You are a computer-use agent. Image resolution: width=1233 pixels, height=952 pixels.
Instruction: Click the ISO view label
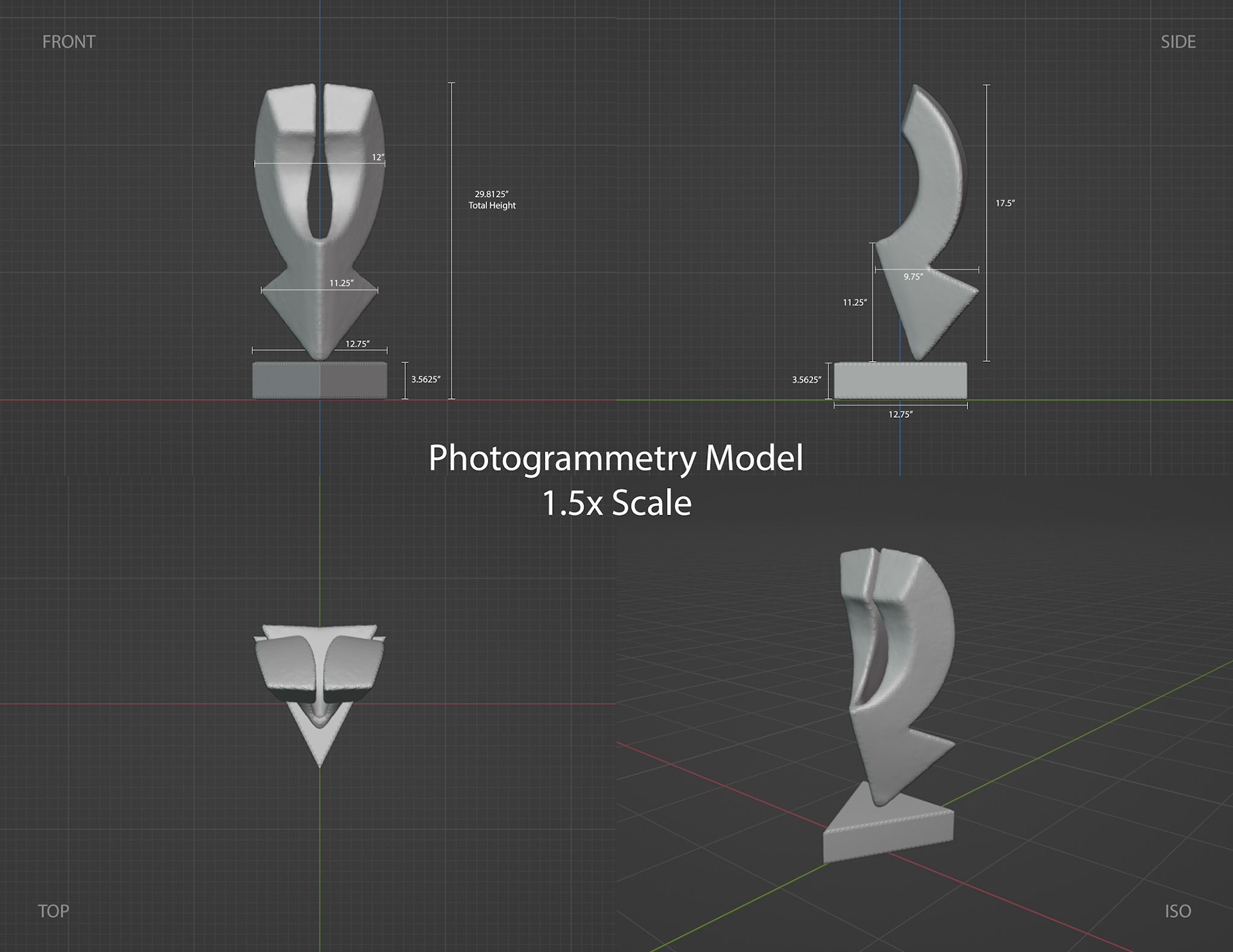[1177, 911]
